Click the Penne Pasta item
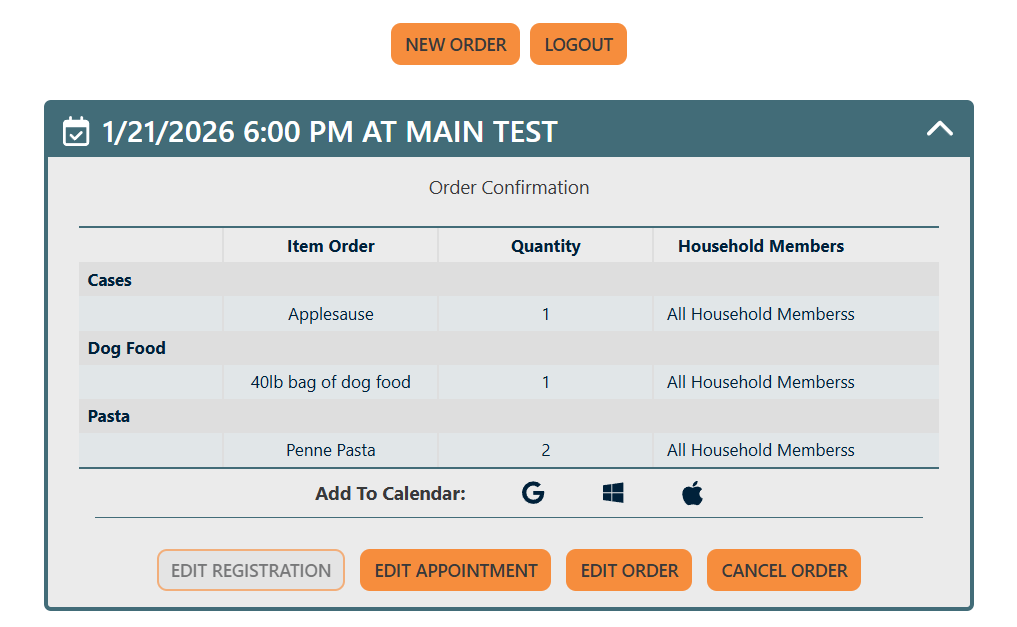This screenshot has width=1017, height=627. (x=331, y=450)
